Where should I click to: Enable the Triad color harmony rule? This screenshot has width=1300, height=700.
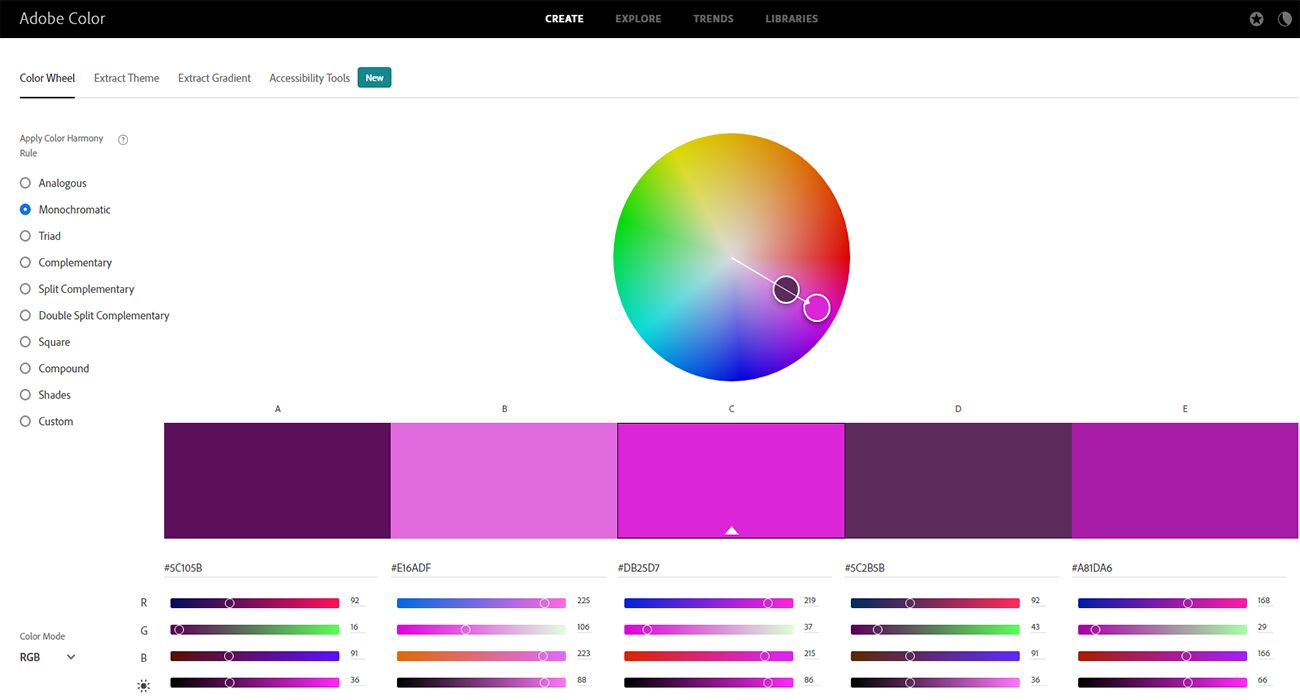tap(26, 236)
